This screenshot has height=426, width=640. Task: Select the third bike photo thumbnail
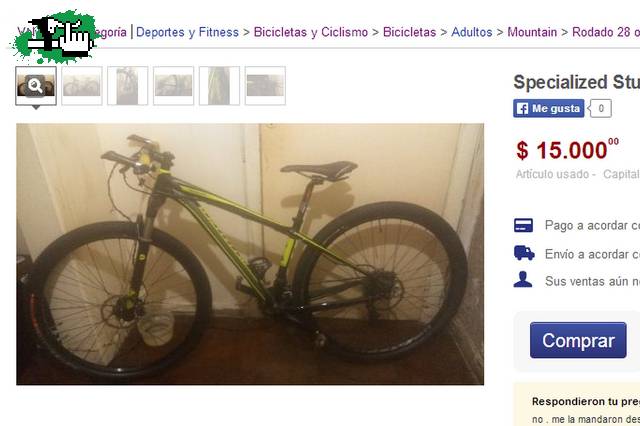pos(127,86)
